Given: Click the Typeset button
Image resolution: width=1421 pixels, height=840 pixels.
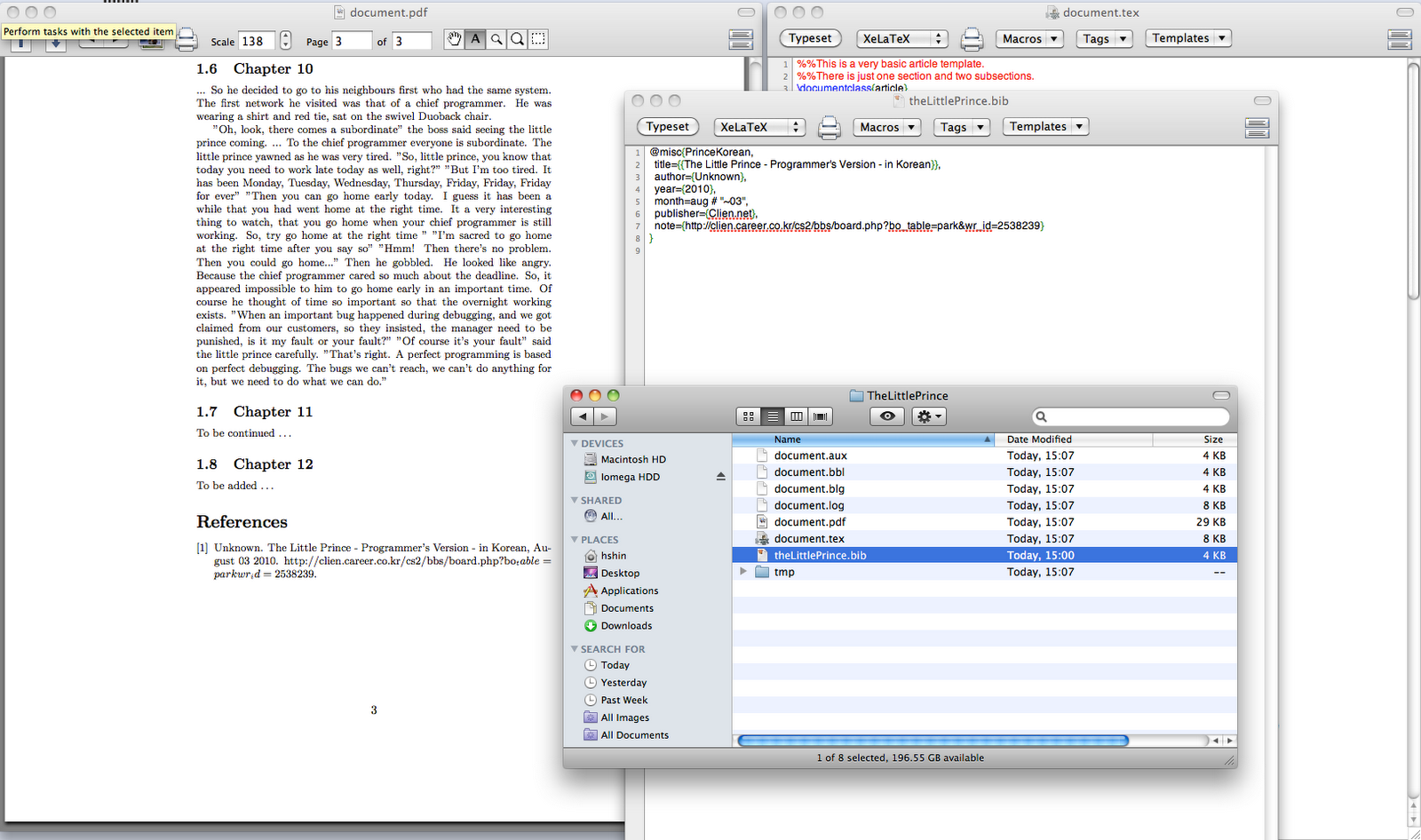Looking at the screenshot, I should point(668,126).
